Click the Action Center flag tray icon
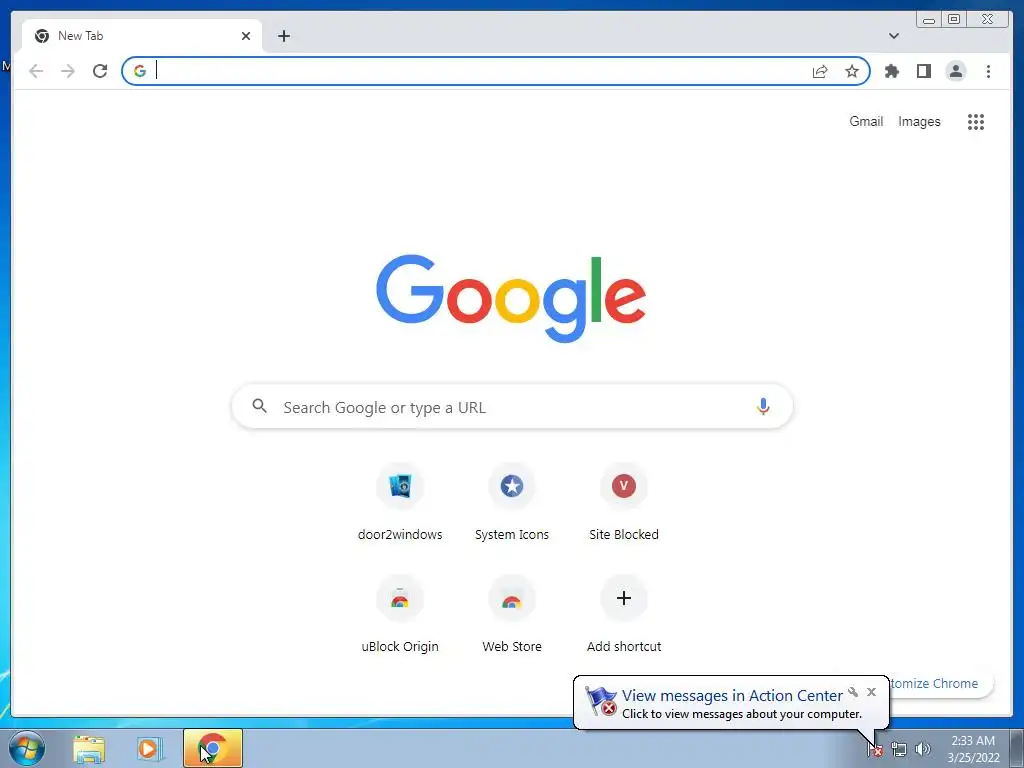Viewport: 1024px width, 768px height. [x=875, y=749]
